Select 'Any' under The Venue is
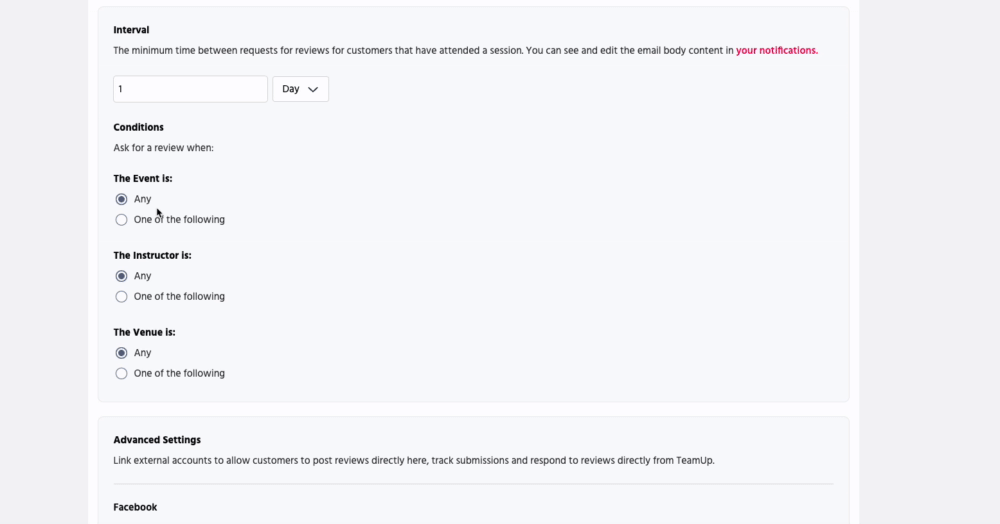 (x=122, y=353)
